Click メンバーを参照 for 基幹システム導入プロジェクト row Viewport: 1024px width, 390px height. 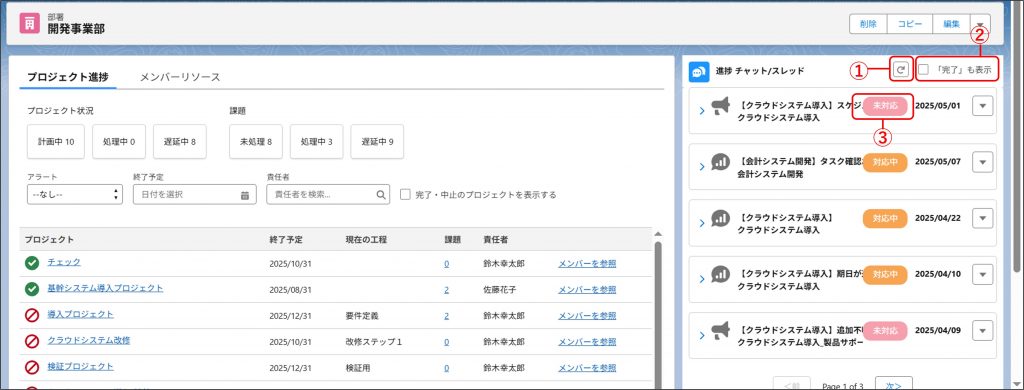tap(587, 289)
